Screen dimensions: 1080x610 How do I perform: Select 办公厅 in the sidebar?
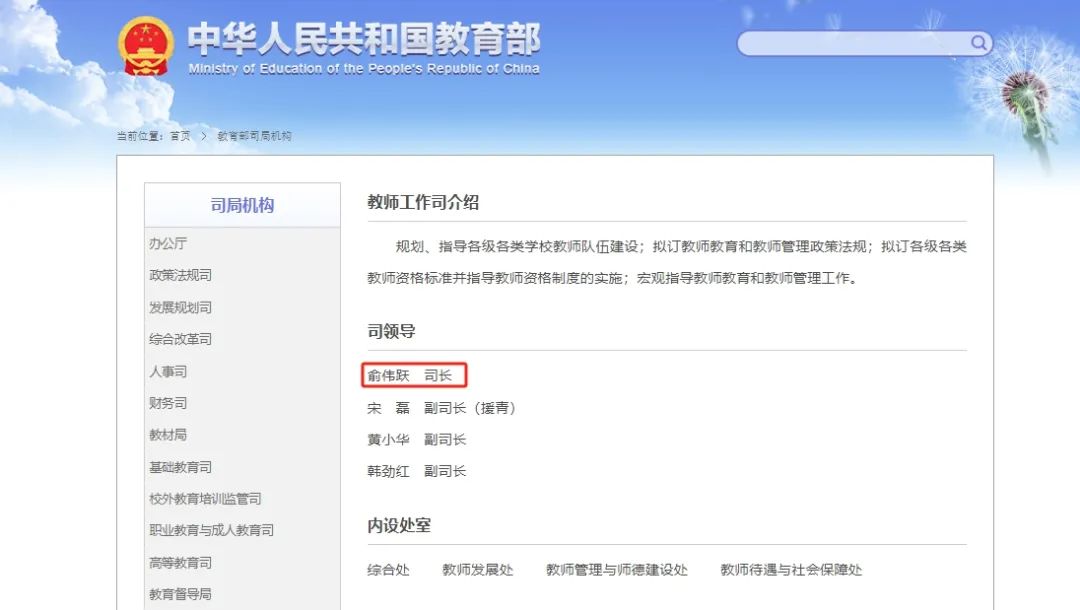[168, 243]
